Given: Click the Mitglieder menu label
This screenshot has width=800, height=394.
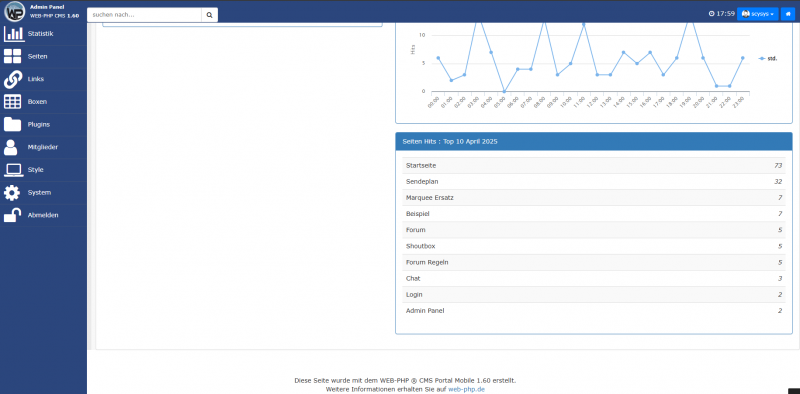Looking at the screenshot, I should (x=43, y=147).
